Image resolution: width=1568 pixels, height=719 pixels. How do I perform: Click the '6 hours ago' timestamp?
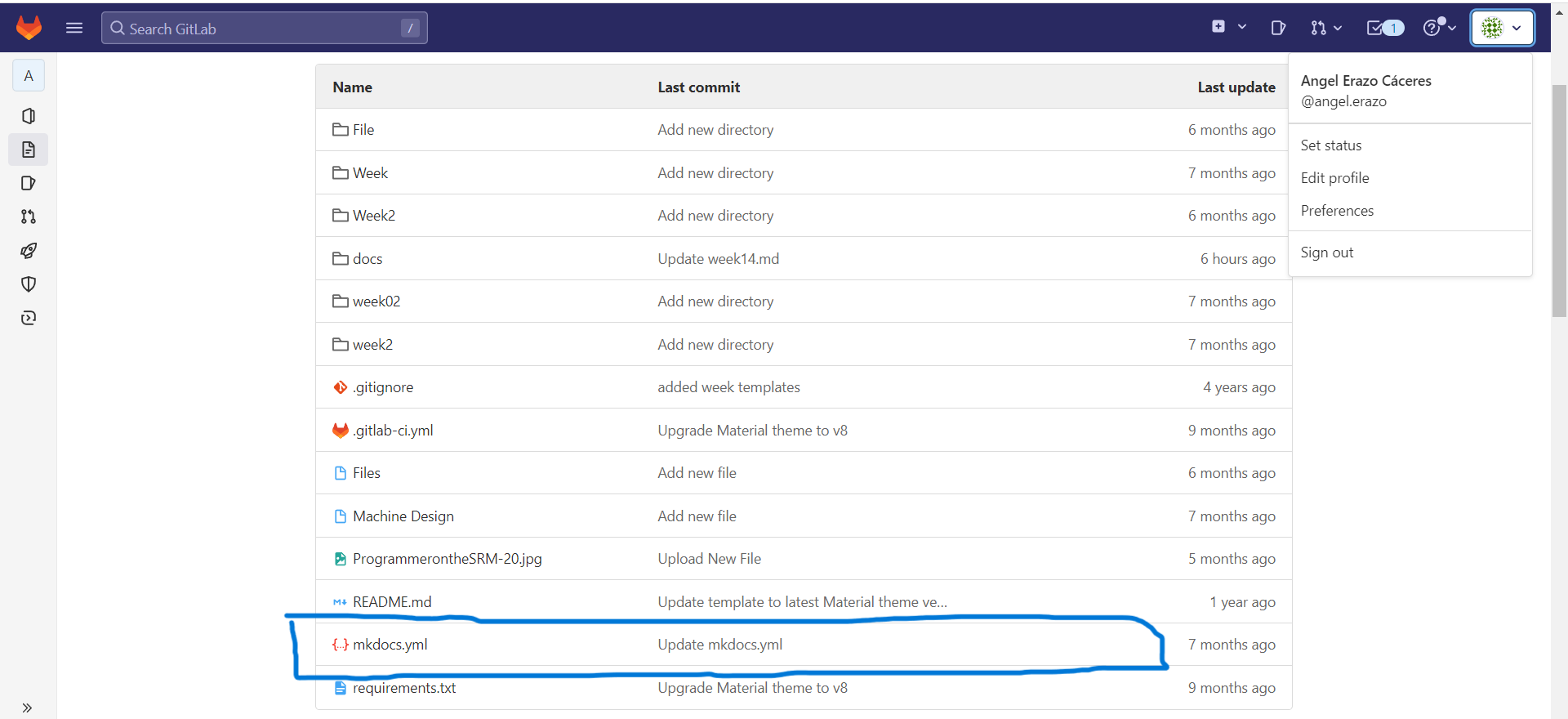coord(1238,259)
